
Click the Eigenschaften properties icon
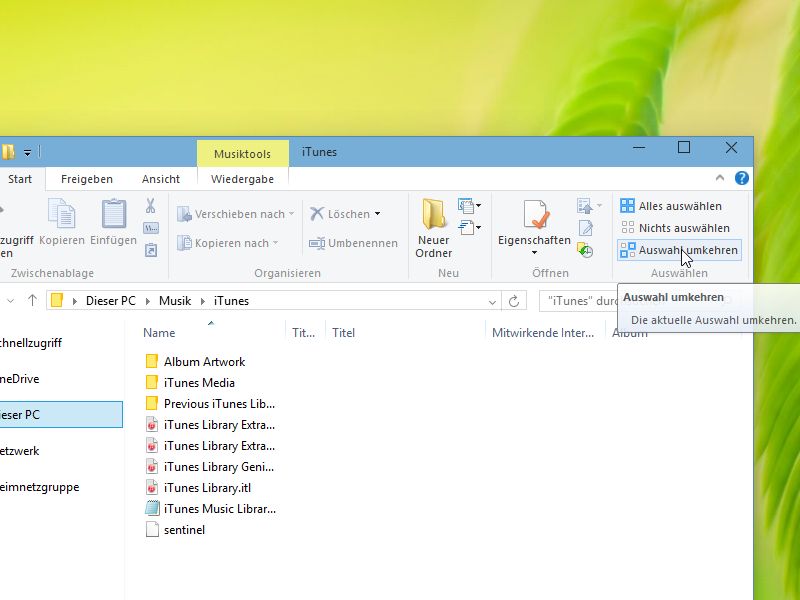tap(535, 213)
